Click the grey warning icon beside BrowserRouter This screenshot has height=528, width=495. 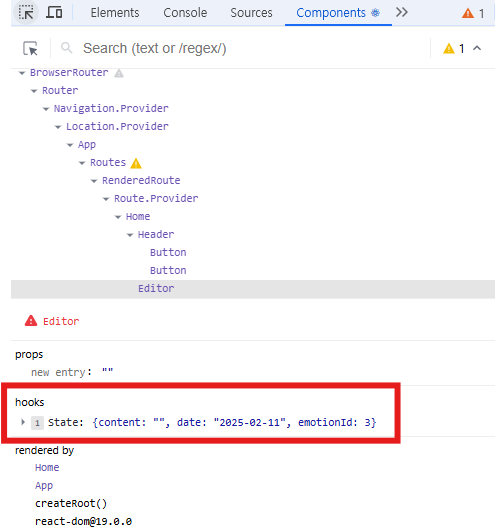point(119,73)
